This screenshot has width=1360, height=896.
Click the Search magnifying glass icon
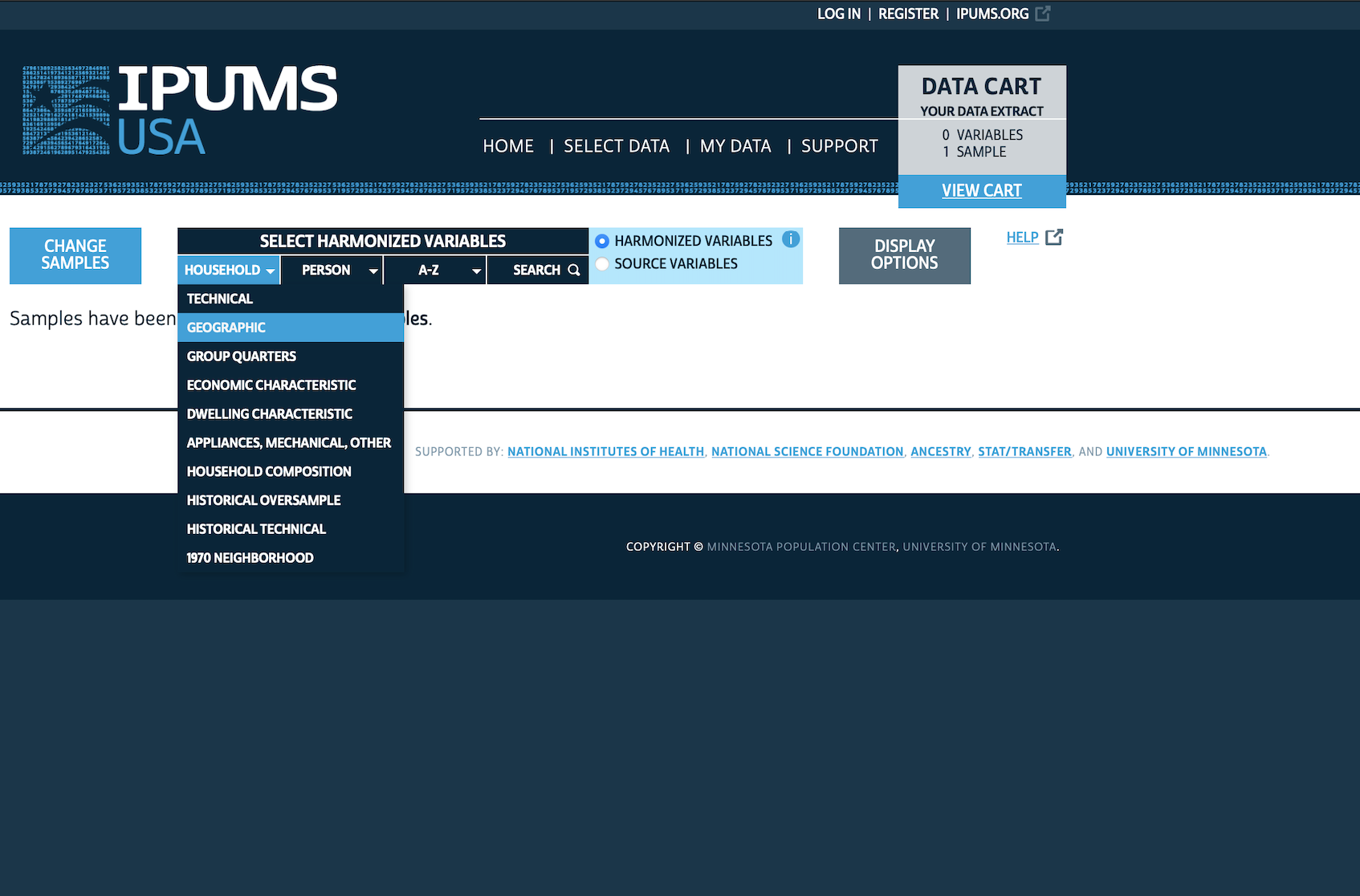tap(574, 270)
